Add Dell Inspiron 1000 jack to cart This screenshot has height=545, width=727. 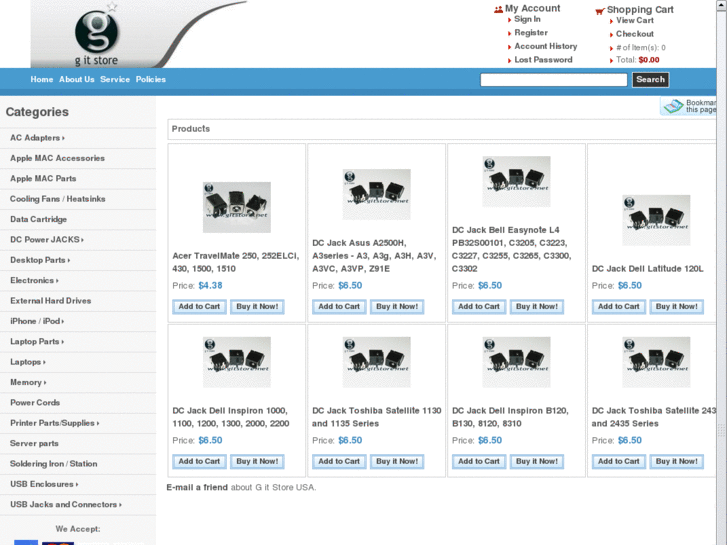coord(199,462)
